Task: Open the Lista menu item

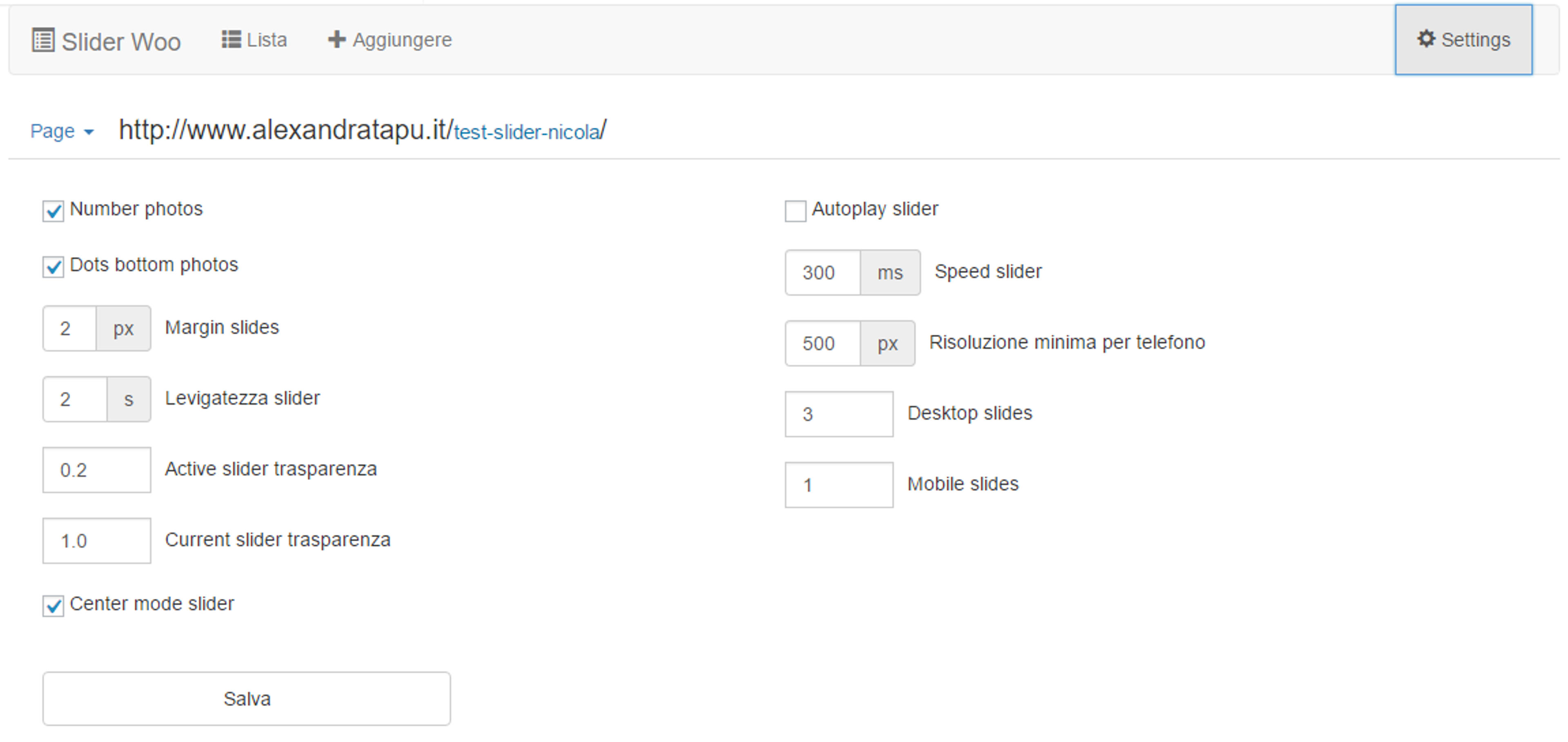Action: pyautogui.click(x=254, y=40)
